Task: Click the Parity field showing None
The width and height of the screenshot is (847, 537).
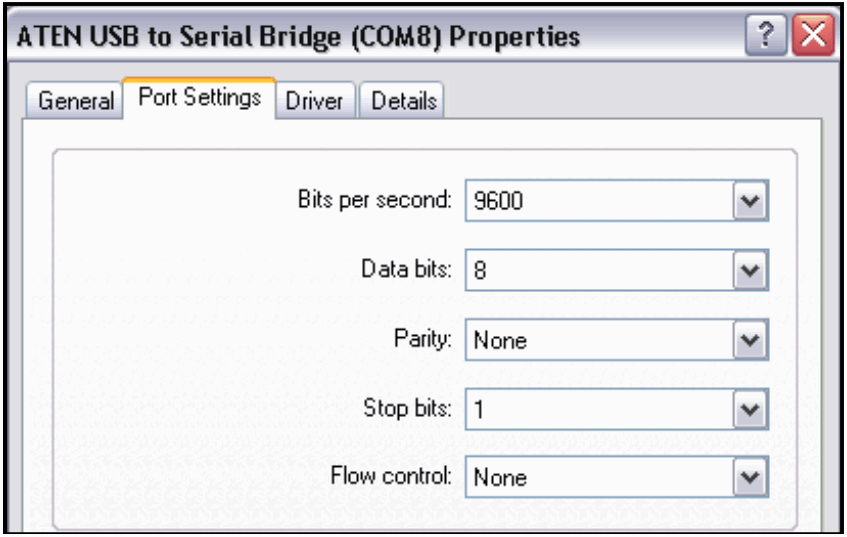Action: (597, 340)
